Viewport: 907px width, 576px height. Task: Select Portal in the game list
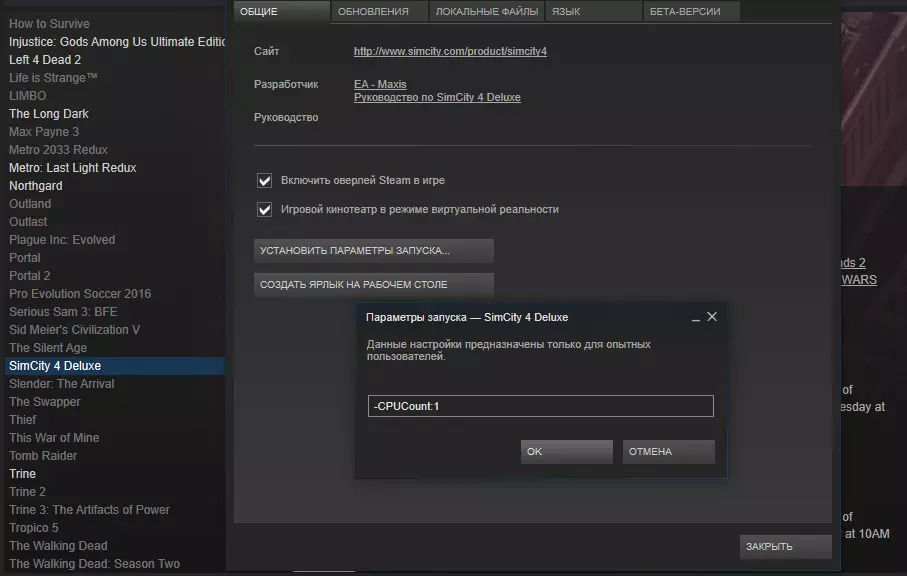coord(24,257)
